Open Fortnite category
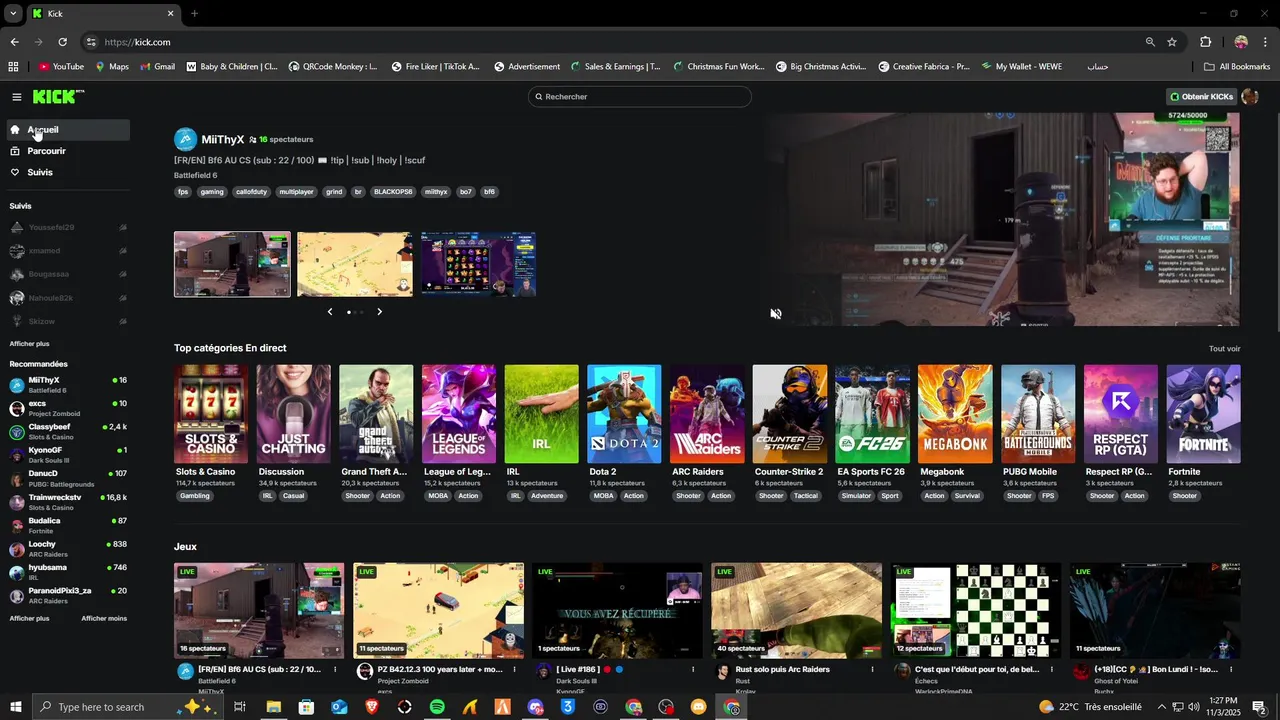1280x720 pixels. pyautogui.click(x=1203, y=414)
